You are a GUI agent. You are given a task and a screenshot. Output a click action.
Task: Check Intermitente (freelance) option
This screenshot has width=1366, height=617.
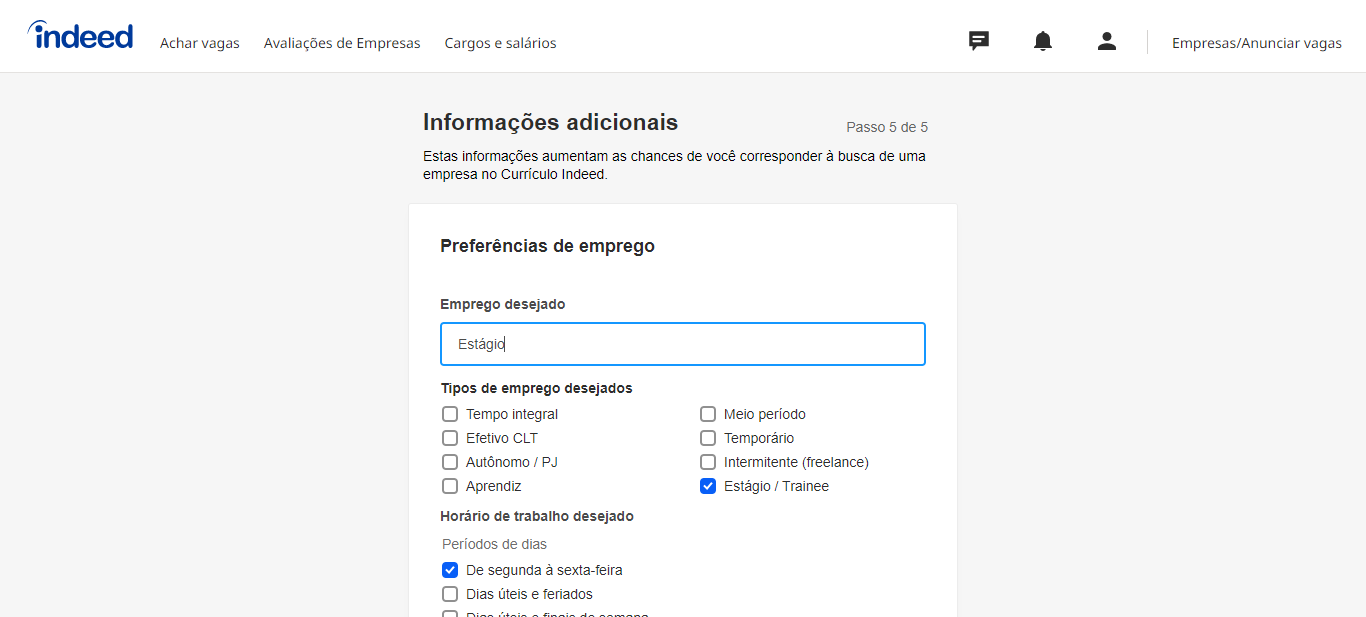(x=708, y=461)
